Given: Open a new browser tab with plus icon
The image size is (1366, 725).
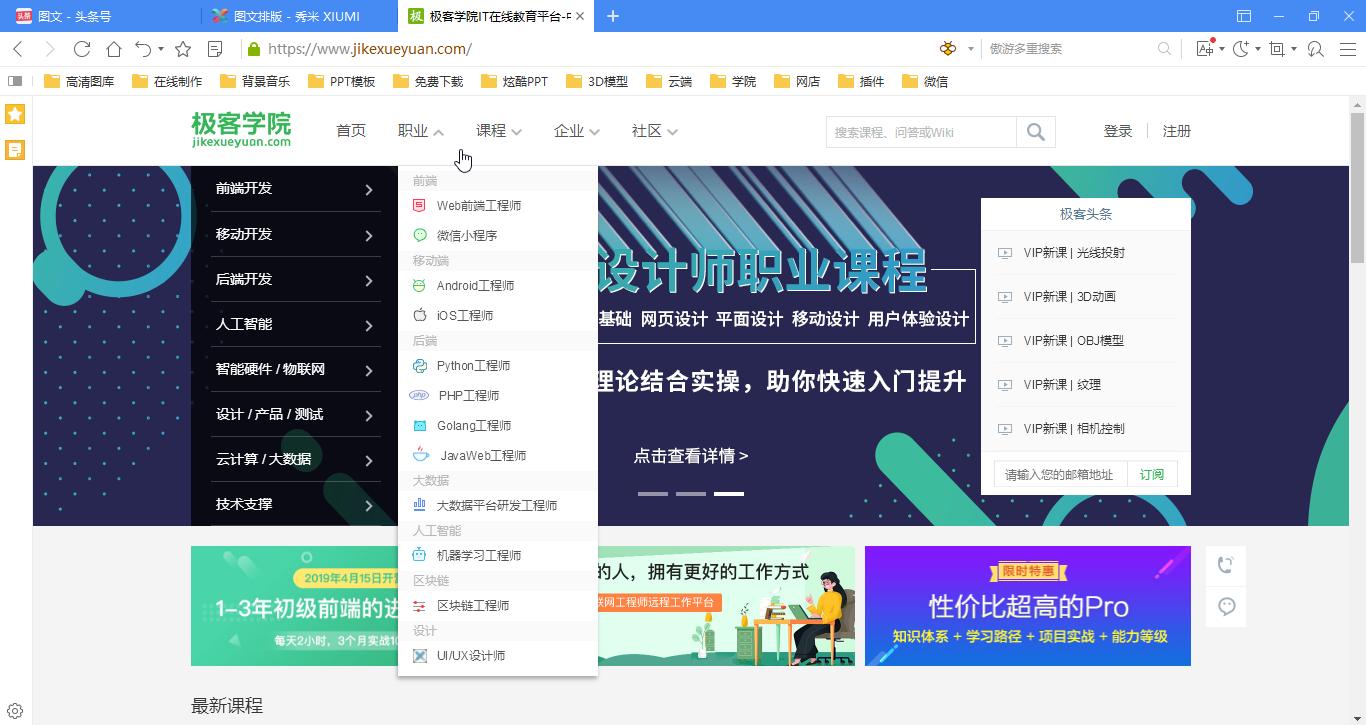Looking at the screenshot, I should (613, 16).
